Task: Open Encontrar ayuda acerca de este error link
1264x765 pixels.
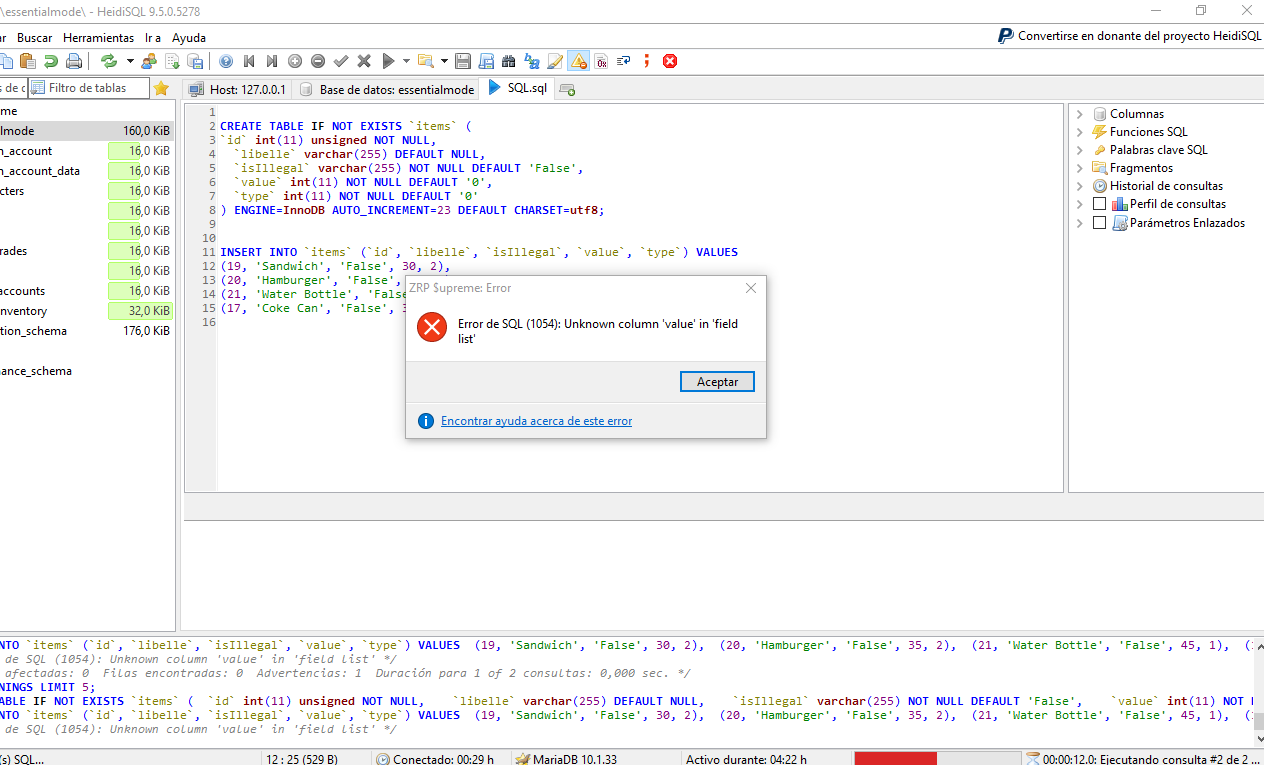Action: pyautogui.click(x=536, y=421)
